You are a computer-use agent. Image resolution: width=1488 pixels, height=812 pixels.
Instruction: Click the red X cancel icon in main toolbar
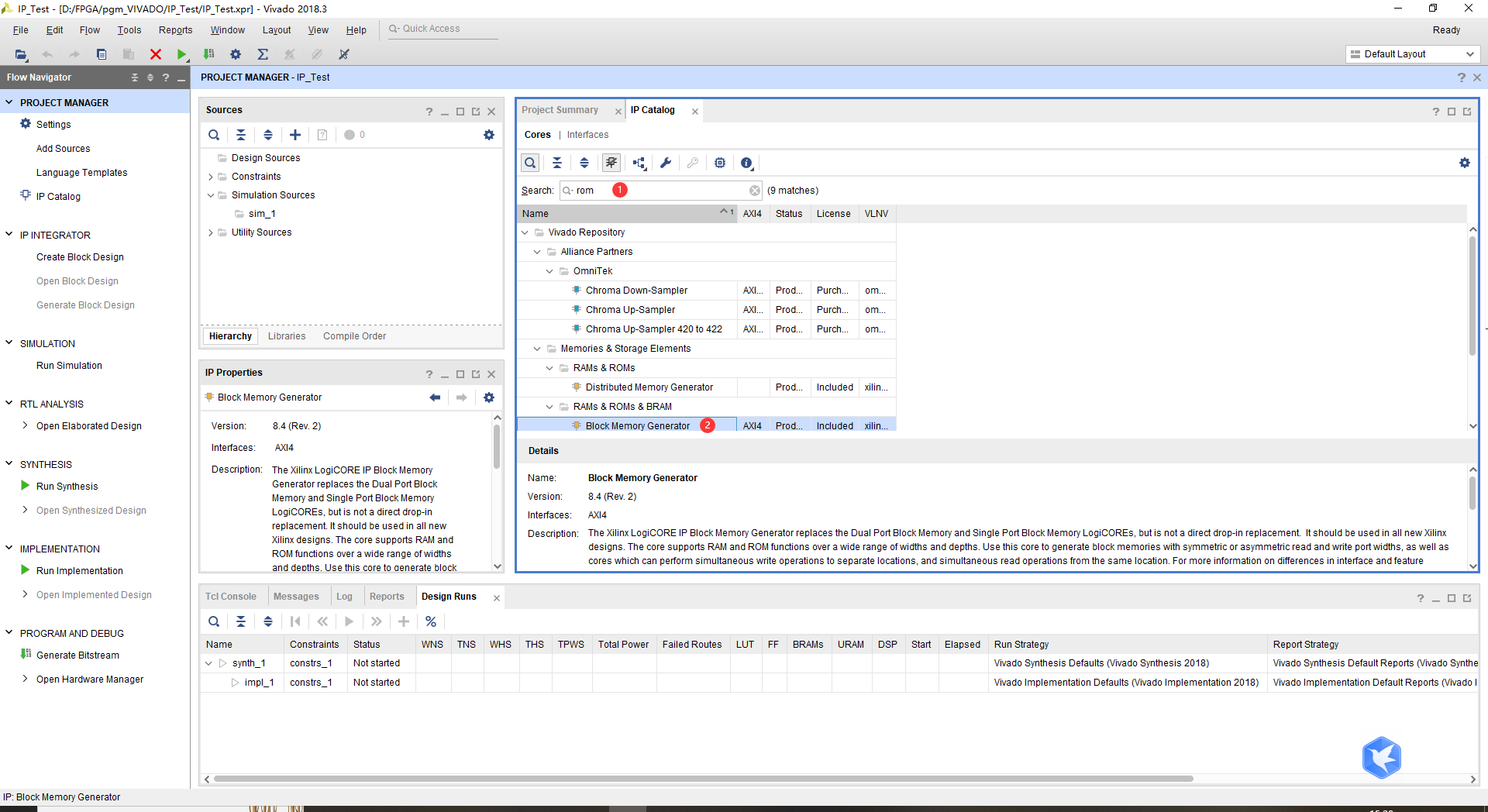[x=156, y=54]
